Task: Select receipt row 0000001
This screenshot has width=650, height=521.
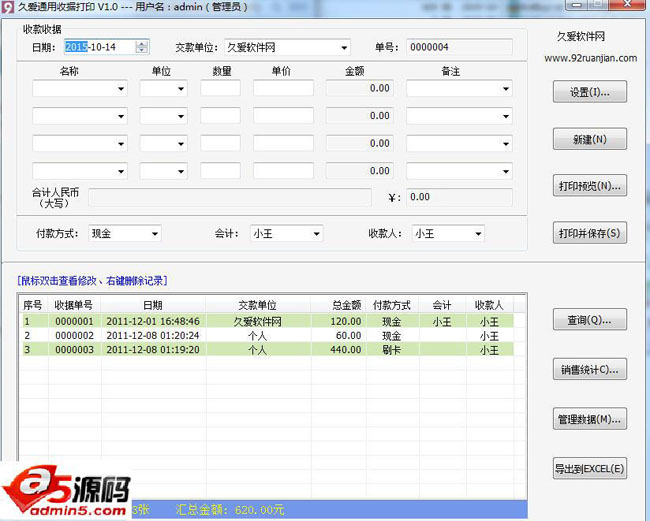Action: 267,321
